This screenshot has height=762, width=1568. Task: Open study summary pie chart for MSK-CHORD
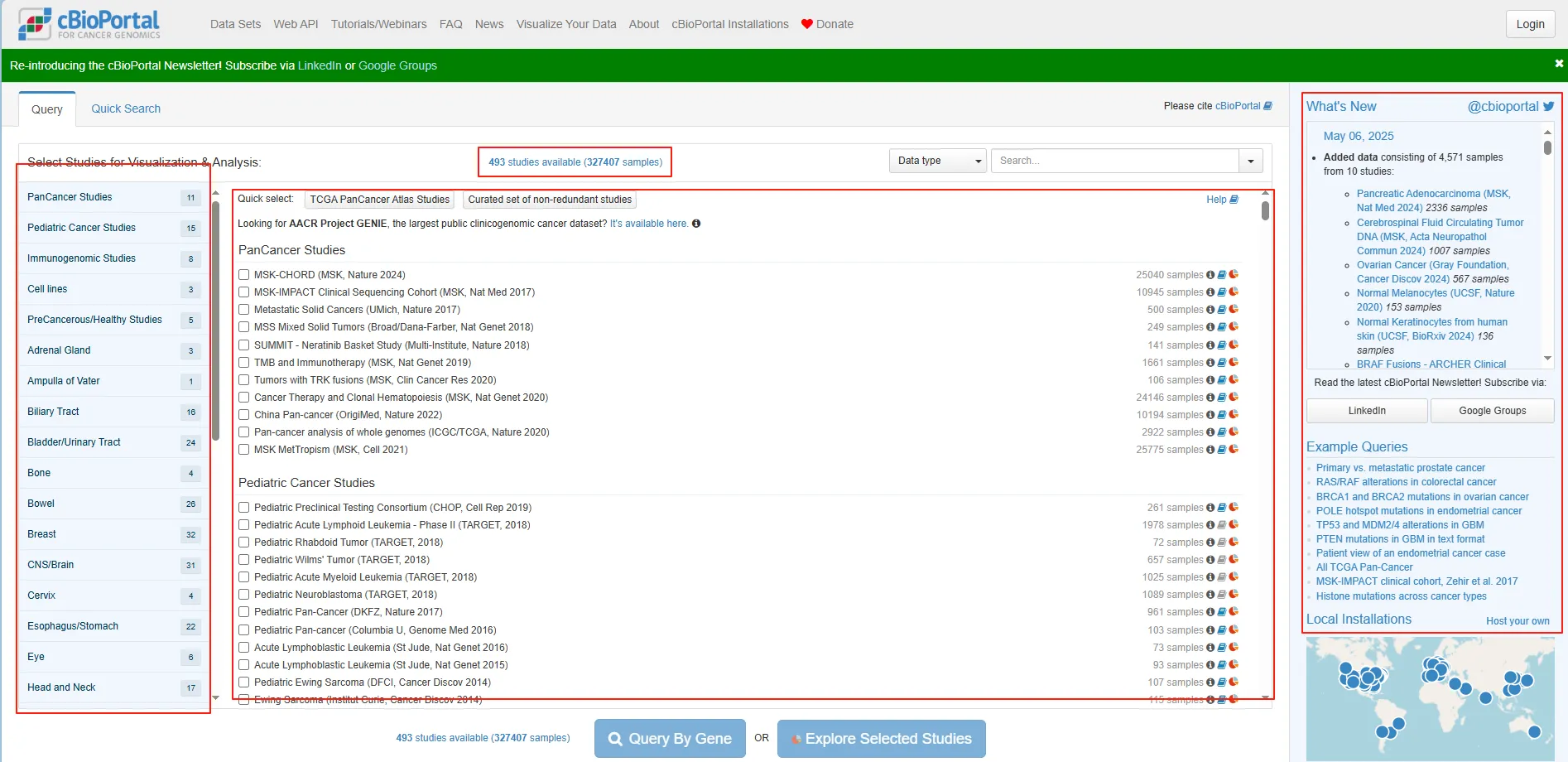(x=1234, y=274)
